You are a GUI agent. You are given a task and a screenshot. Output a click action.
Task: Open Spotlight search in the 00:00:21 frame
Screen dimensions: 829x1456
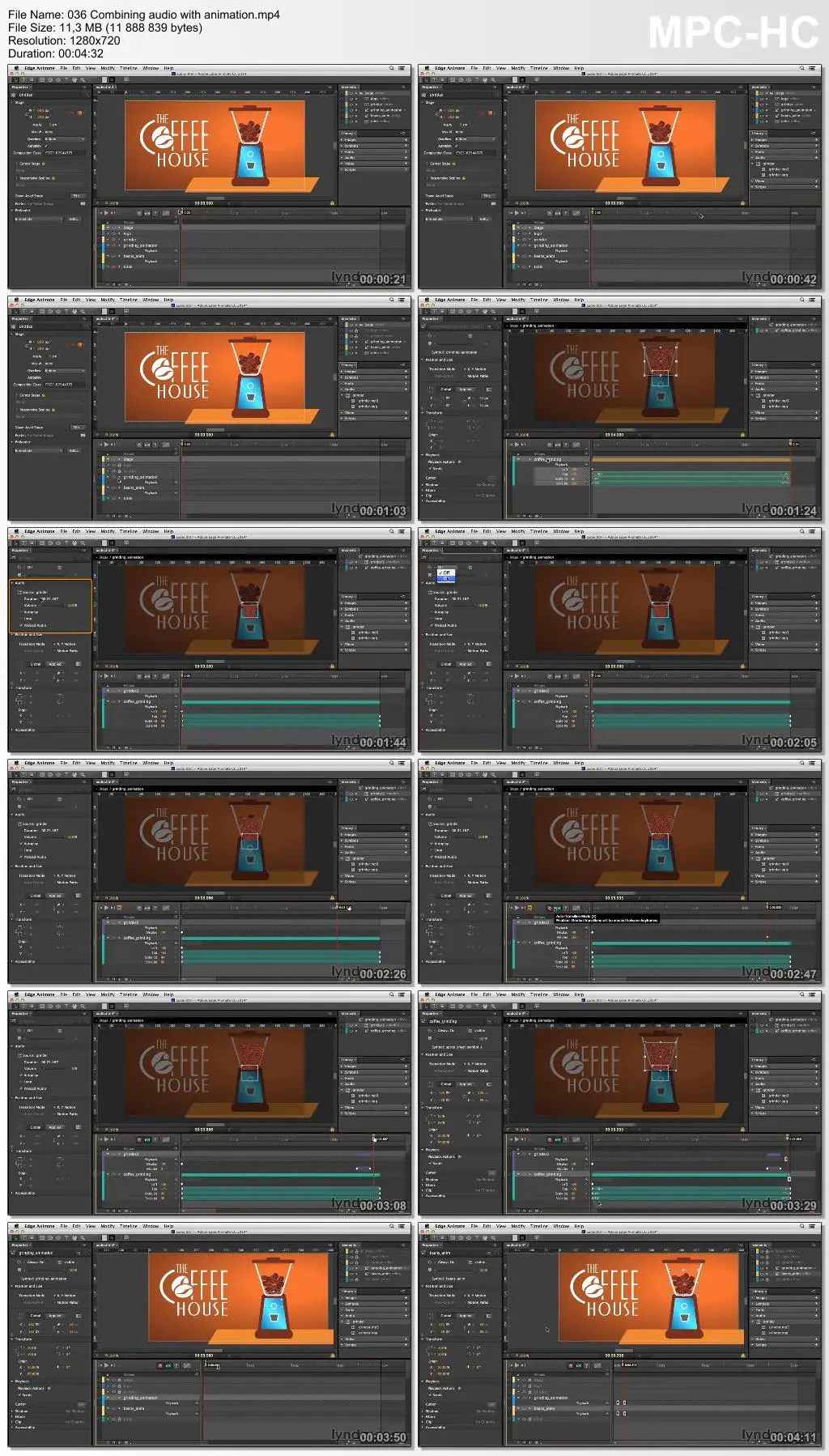(392, 68)
